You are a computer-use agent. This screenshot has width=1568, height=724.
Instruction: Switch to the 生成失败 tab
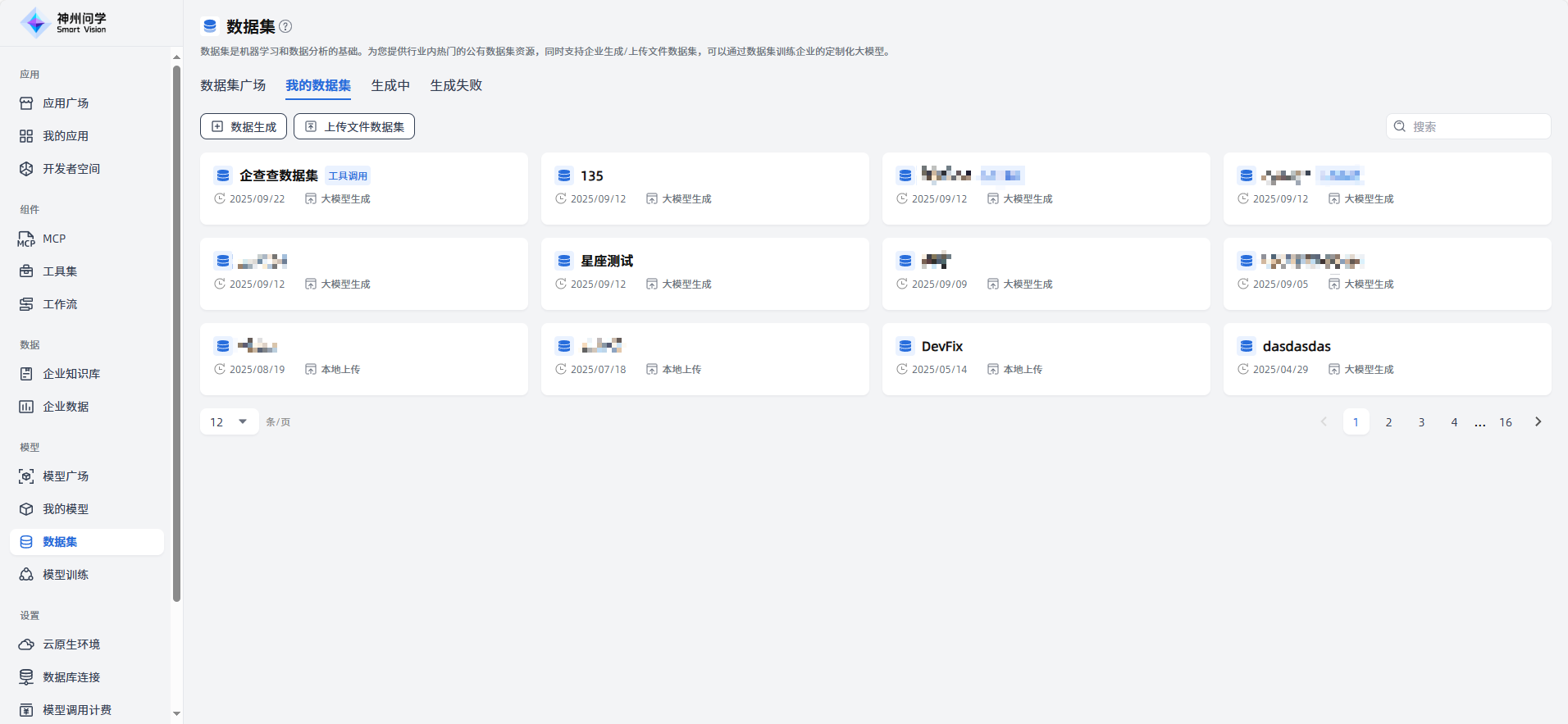(456, 85)
